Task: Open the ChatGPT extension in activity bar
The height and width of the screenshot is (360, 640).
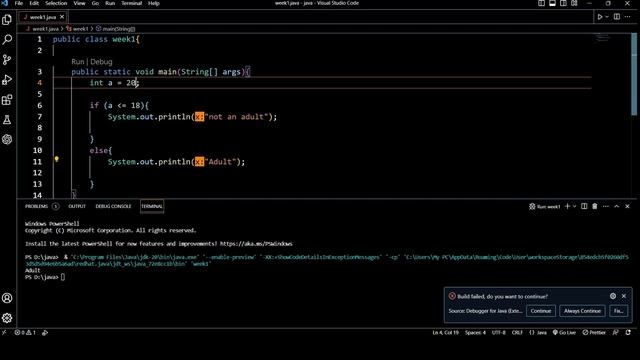Action: coord(7,140)
